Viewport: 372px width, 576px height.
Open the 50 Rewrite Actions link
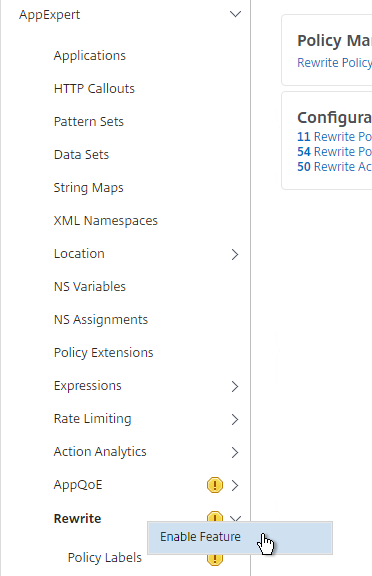tap(335, 167)
